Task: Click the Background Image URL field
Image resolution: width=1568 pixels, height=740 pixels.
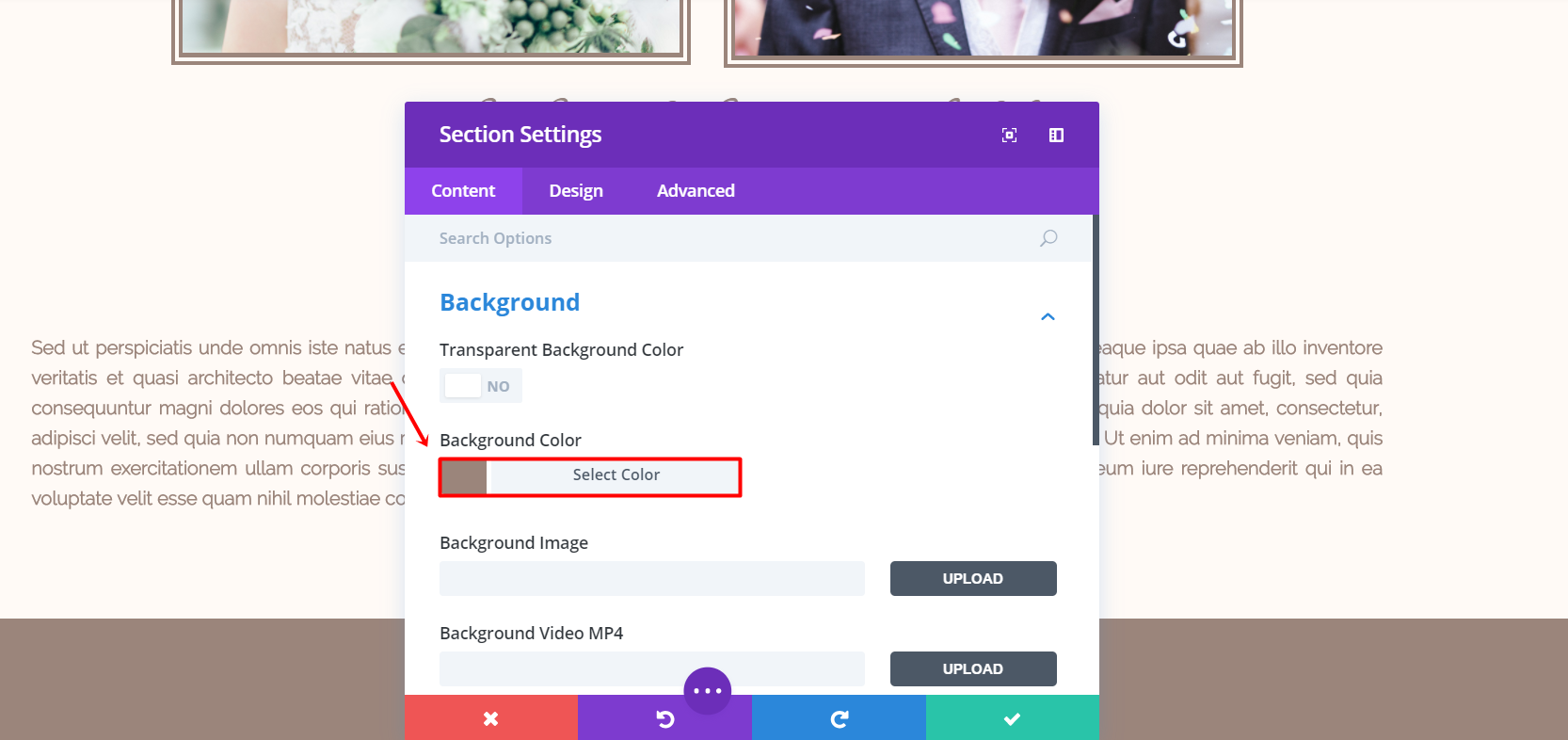Action: point(652,579)
